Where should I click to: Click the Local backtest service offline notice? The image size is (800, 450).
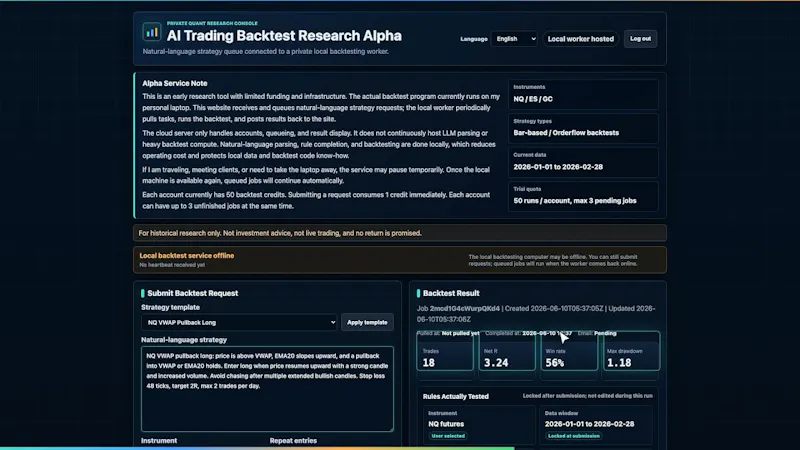tap(400, 260)
